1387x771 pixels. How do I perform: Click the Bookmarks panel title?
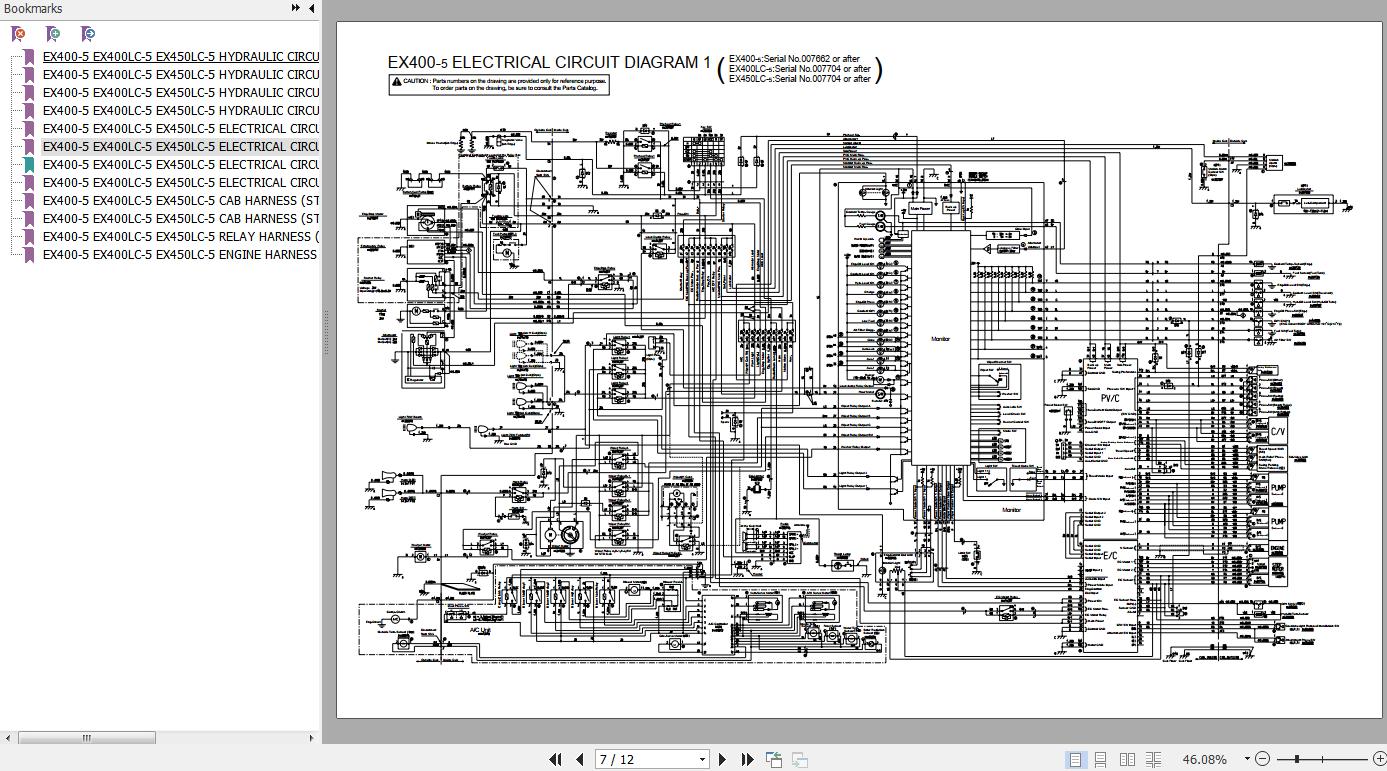click(x=33, y=8)
